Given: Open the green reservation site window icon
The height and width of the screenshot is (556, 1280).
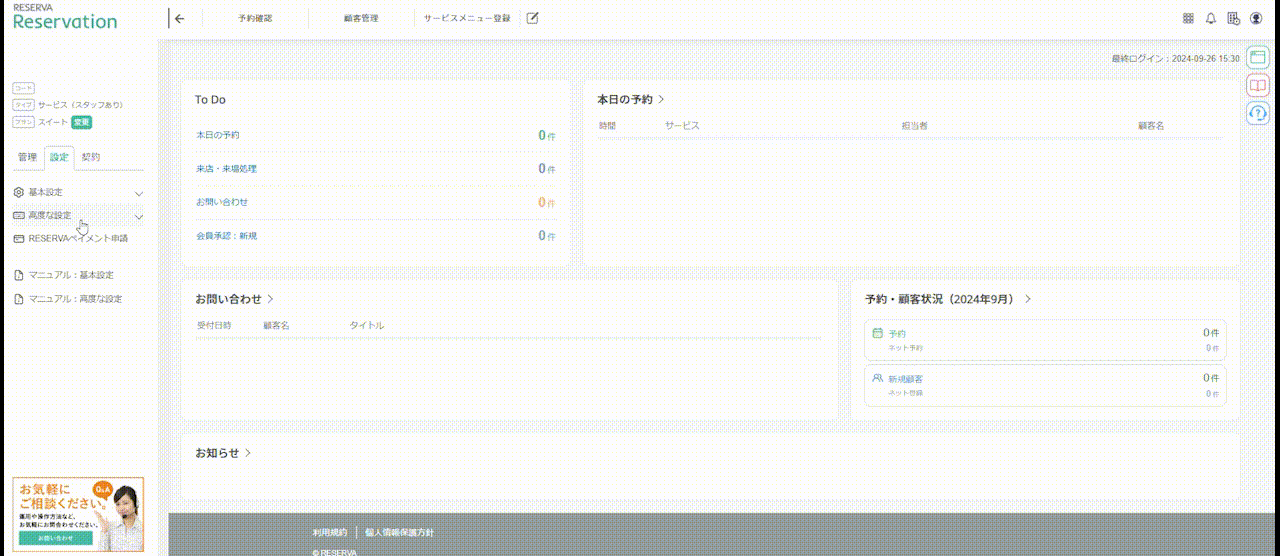Looking at the screenshot, I should [1257, 58].
